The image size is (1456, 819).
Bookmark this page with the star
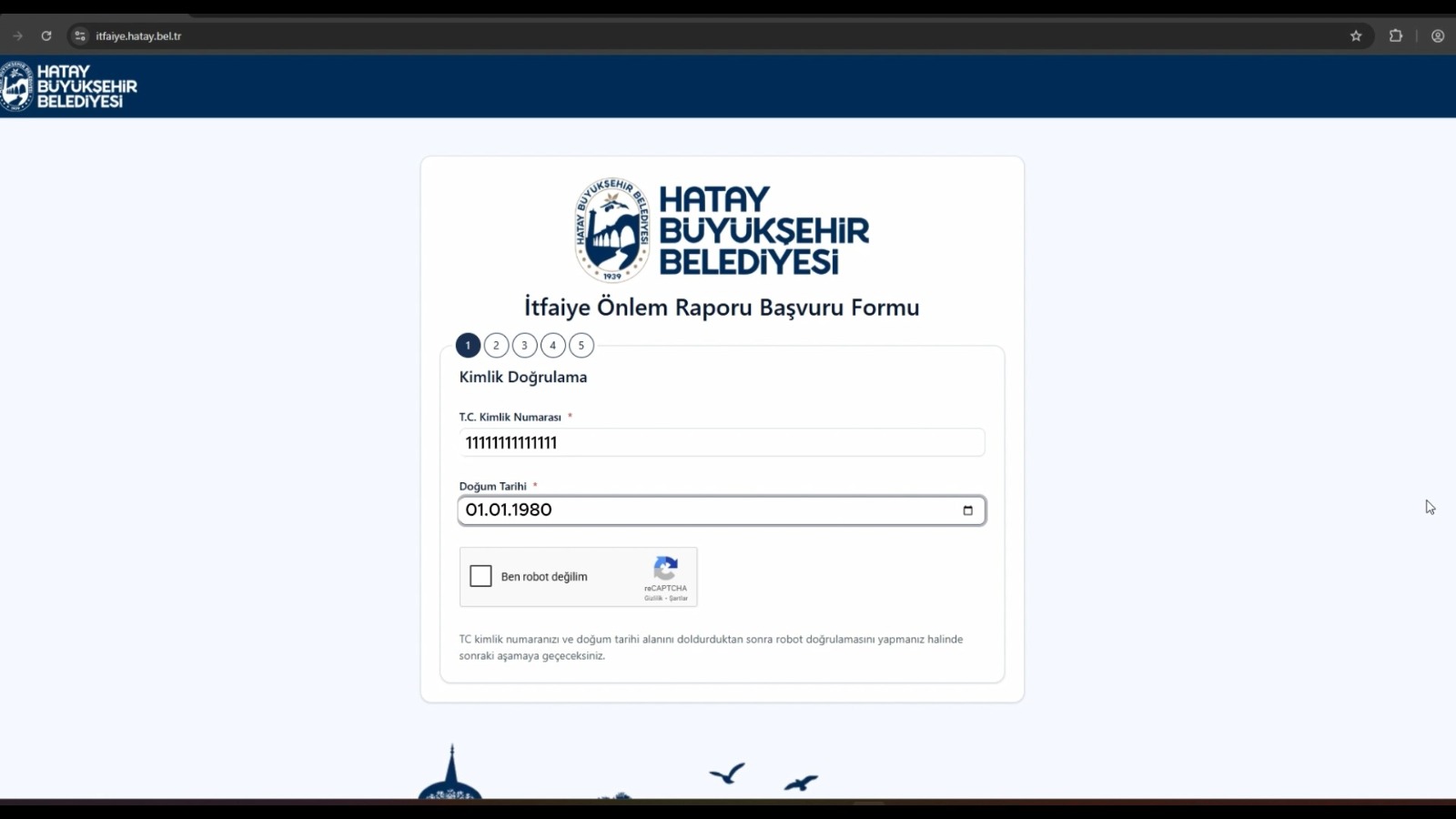[1356, 36]
